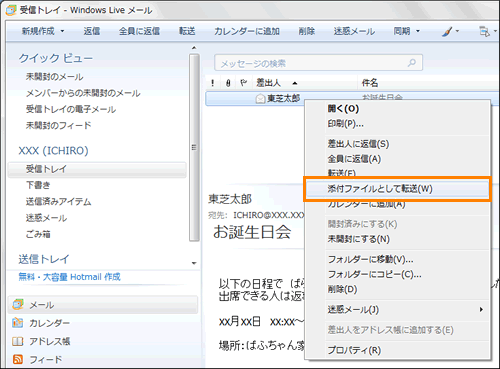Click the 件名 column header
The width and height of the screenshot is (500, 369).
point(370,83)
